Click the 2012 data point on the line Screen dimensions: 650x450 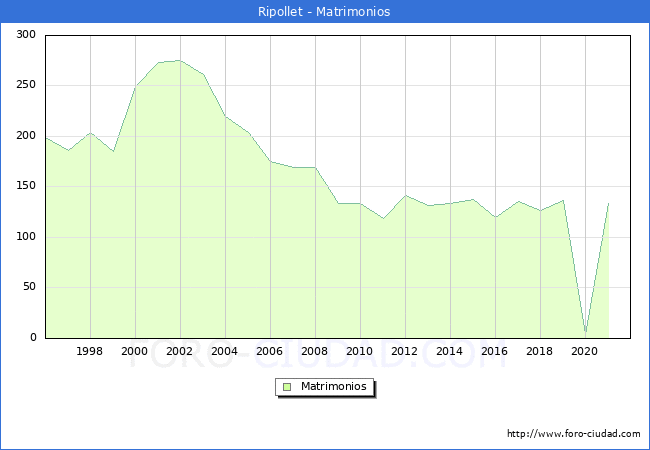point(405,196)
